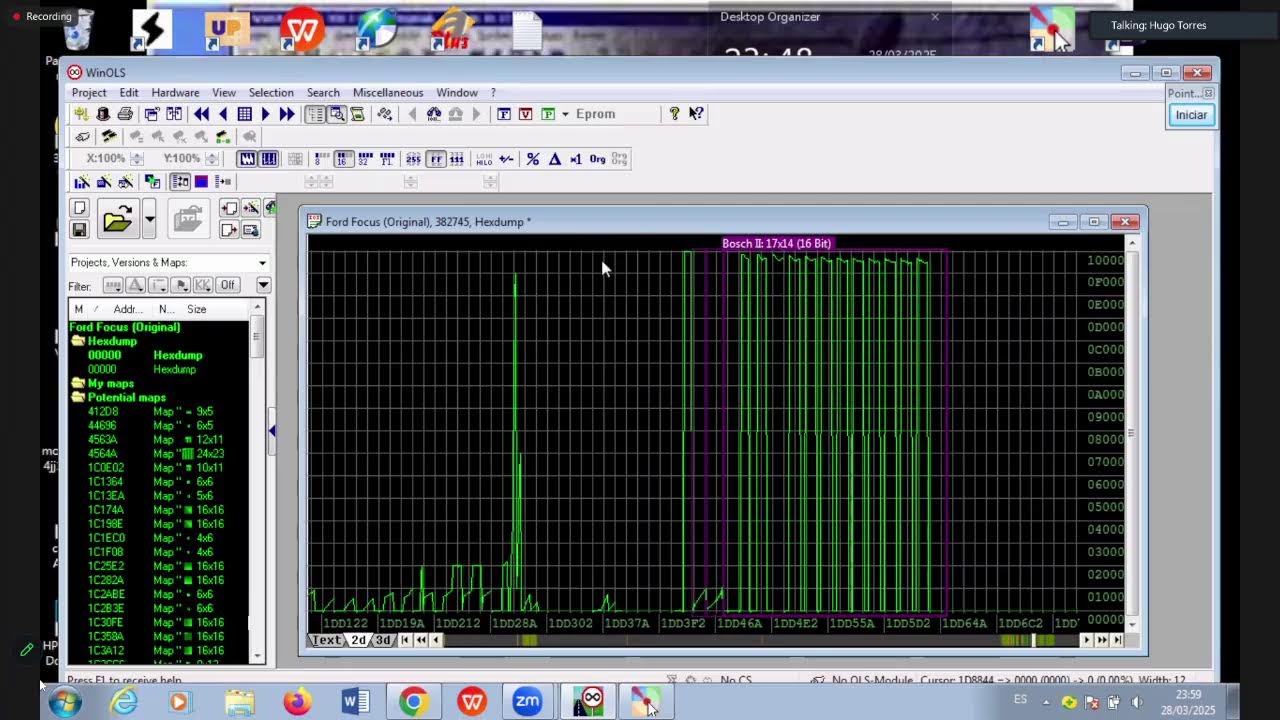Click the hexdump horizontal scrollbar track
The image size is (1280, 720).
pyautogui.click(x=760, y=640)
